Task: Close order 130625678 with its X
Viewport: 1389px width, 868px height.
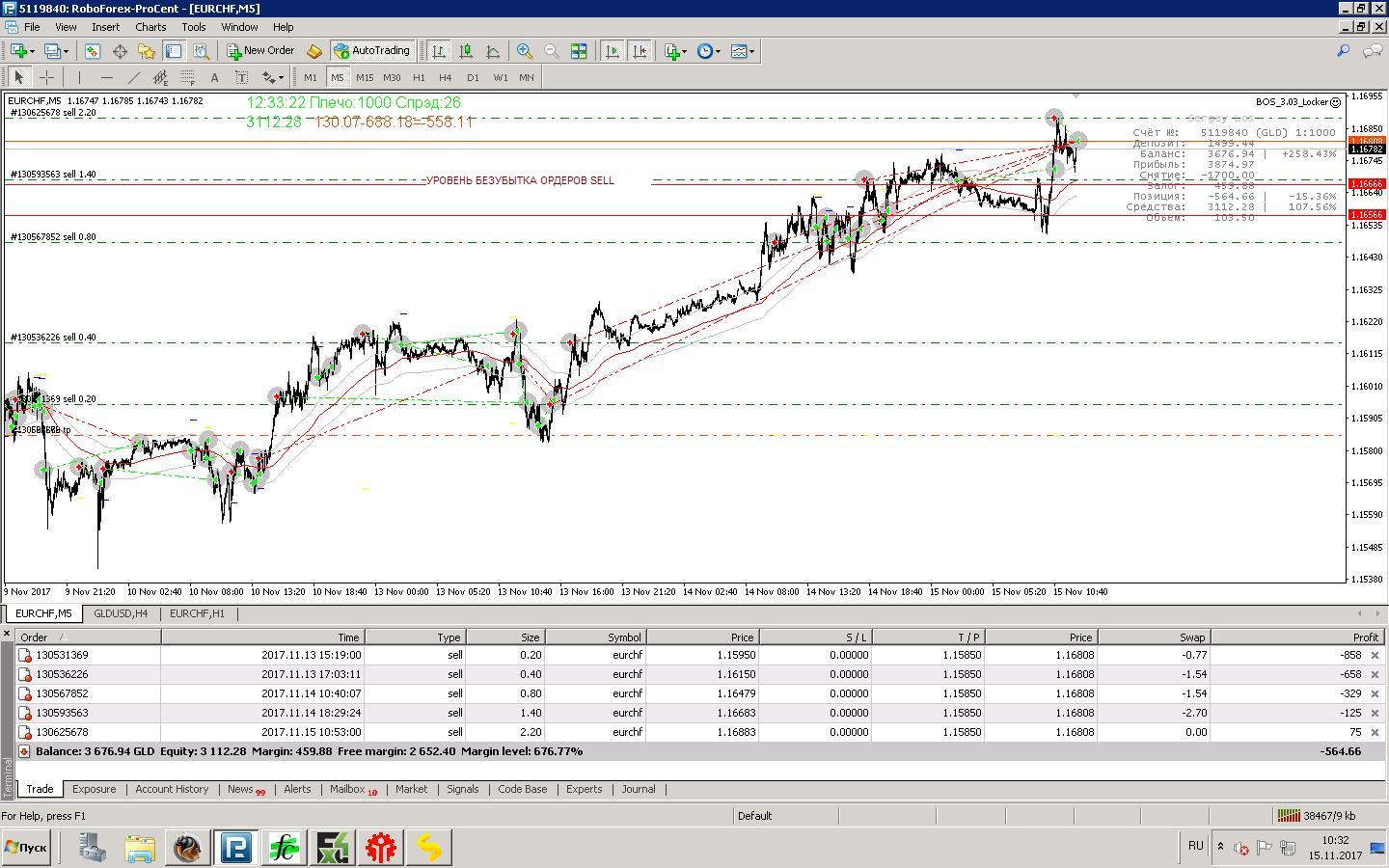Action: [x=1375, y=732]
